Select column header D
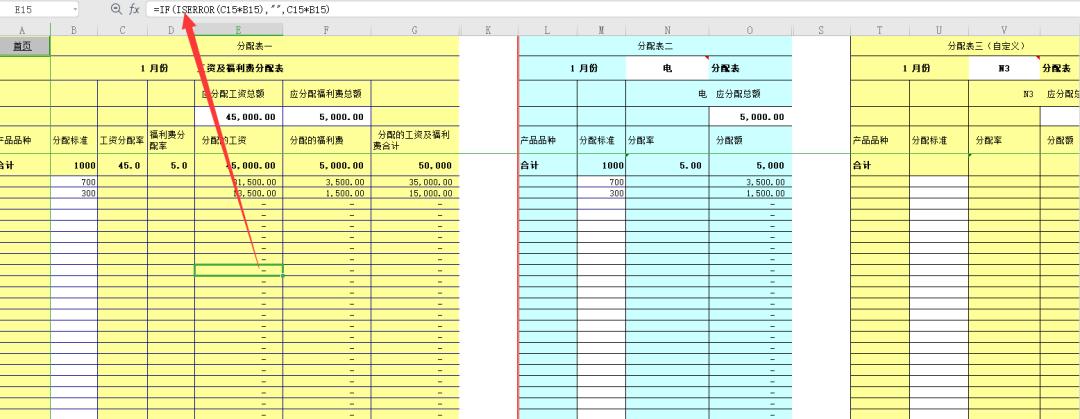1080x419 pixels. click(x=171, y=30)
